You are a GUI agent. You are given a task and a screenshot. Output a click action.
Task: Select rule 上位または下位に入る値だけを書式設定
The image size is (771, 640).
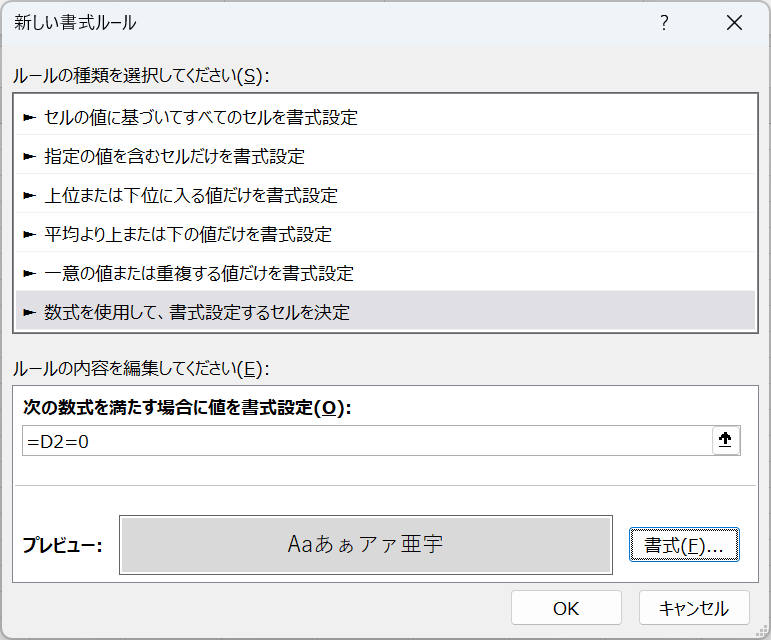click(386, 195)
